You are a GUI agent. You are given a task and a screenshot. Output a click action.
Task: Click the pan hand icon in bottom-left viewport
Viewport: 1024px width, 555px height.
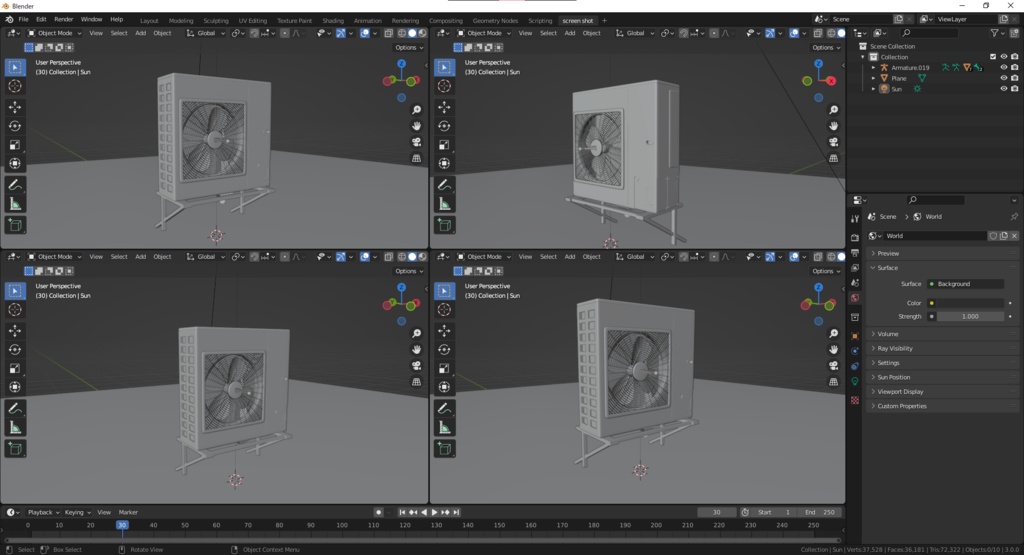[416, 349]
